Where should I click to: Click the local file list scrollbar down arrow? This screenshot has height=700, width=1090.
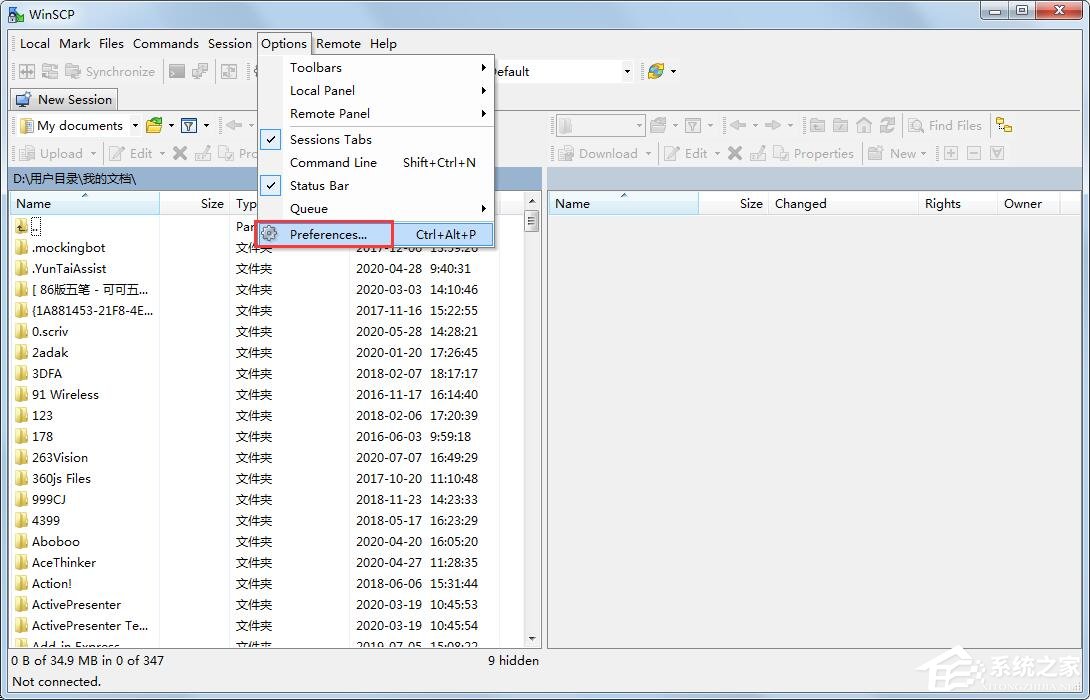531,638
